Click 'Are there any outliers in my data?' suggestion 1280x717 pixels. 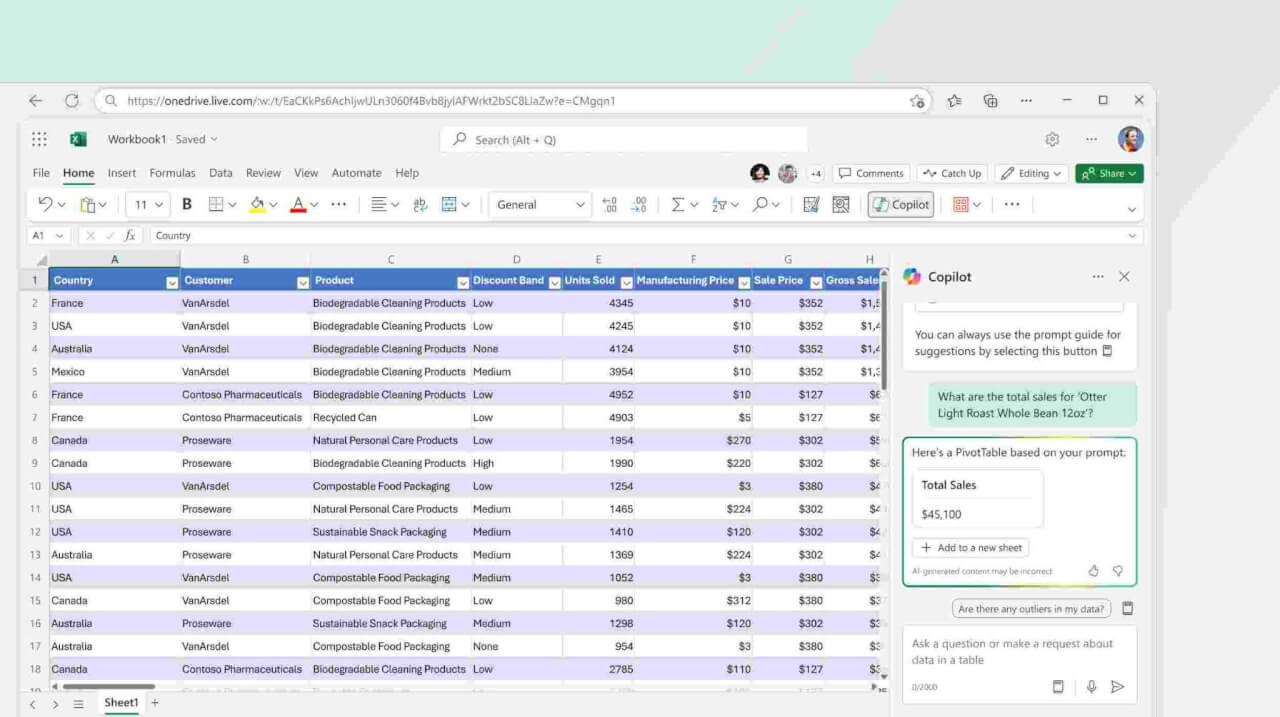coord(1031,608)
